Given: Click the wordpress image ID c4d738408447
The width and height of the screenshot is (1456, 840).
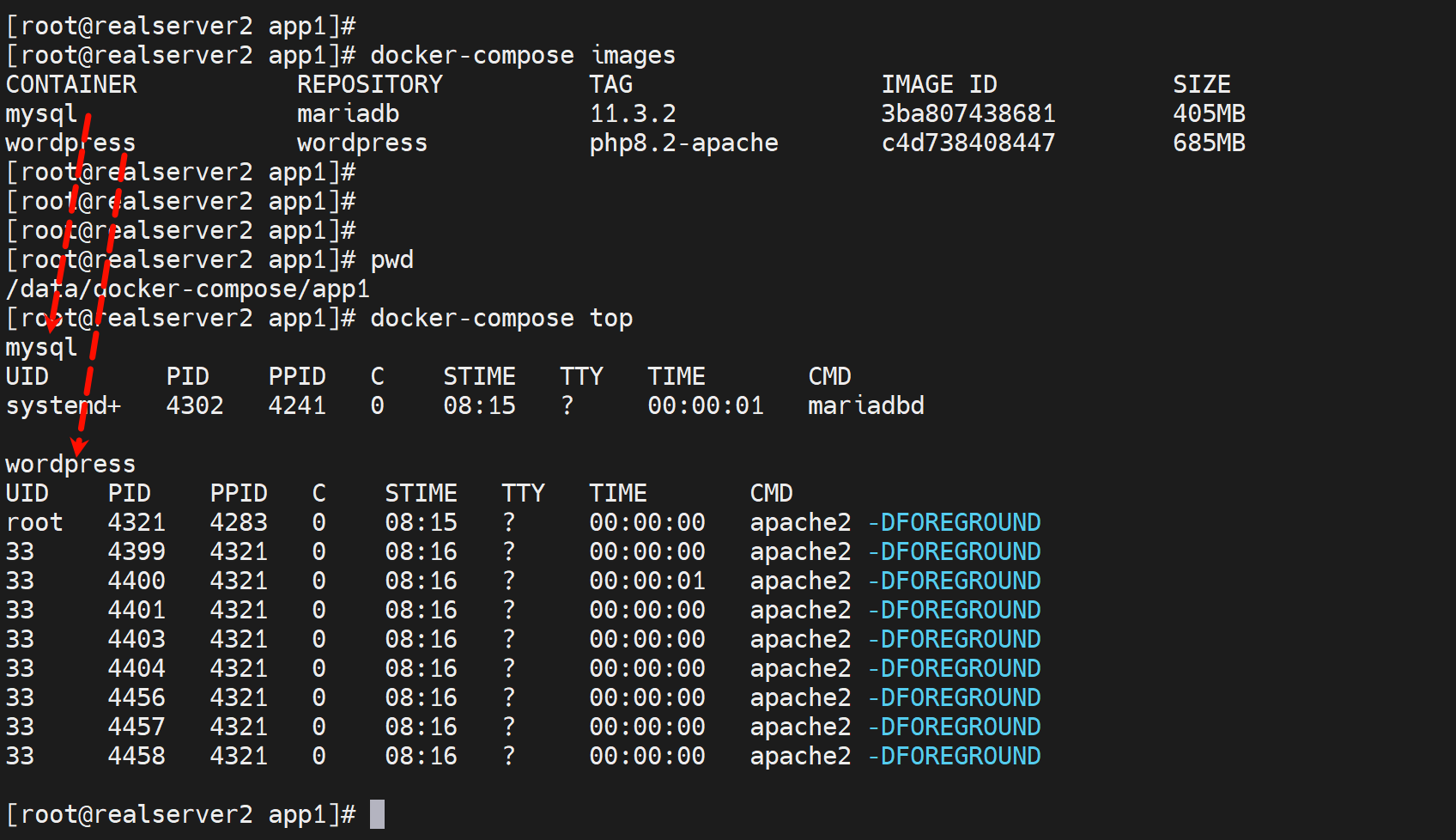Looking at the screenshot, I should [968, 143].
